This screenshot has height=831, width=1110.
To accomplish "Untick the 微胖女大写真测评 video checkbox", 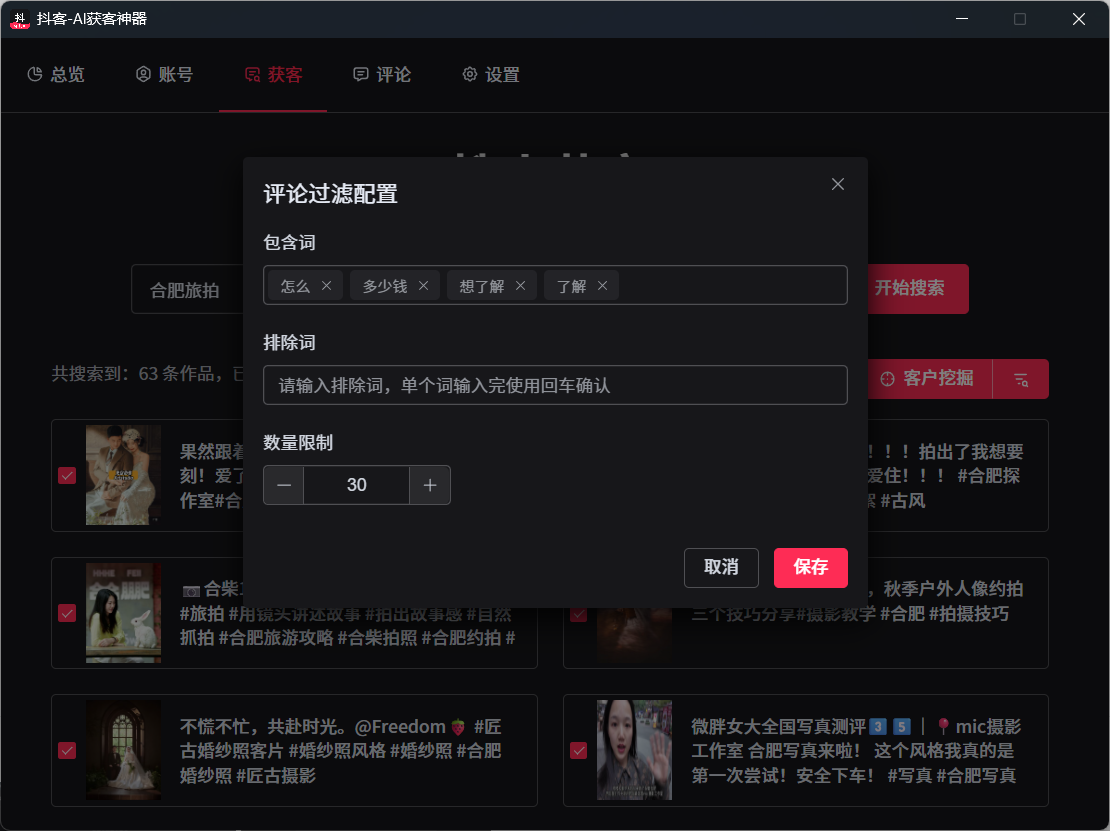I will pyautogui.click(x=578, y=750).
